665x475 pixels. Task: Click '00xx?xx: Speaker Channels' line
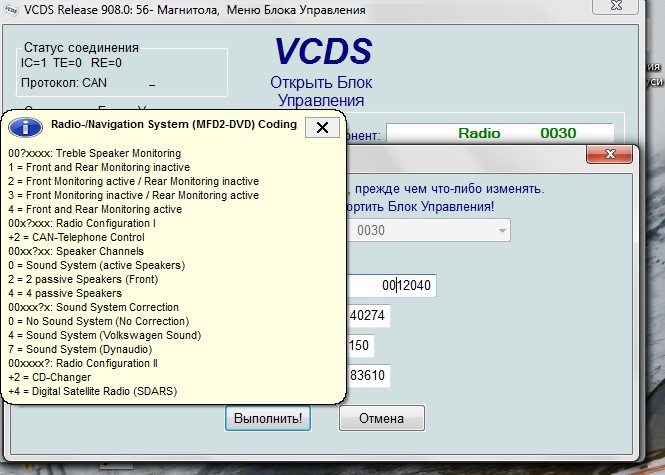[x=76, y=251]
